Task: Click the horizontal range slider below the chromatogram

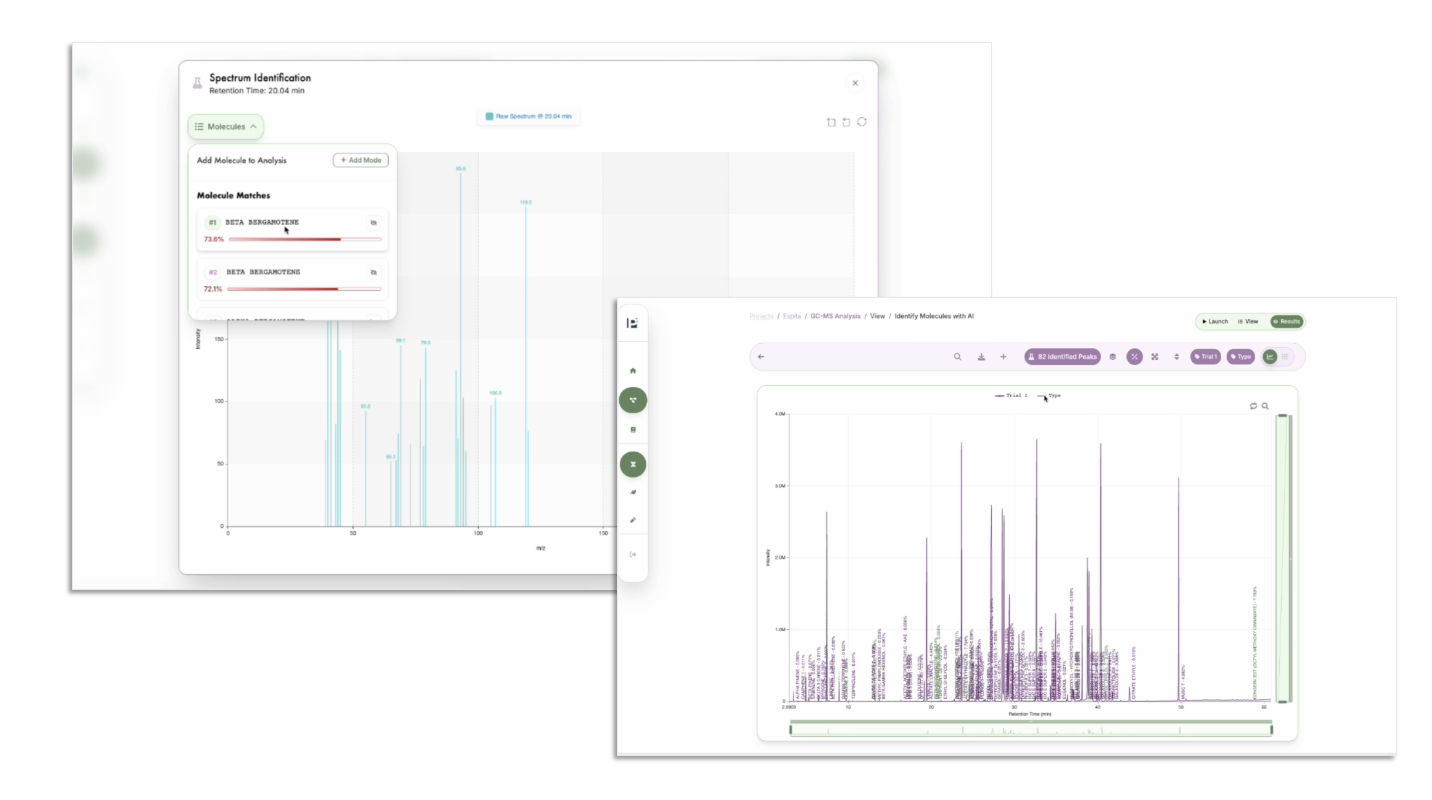Action: [x=1031, y=730]
